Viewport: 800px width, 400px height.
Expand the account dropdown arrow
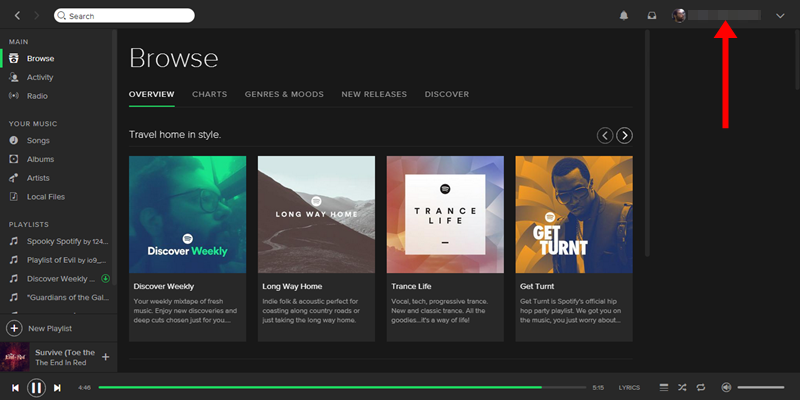(x=780, y=16)
